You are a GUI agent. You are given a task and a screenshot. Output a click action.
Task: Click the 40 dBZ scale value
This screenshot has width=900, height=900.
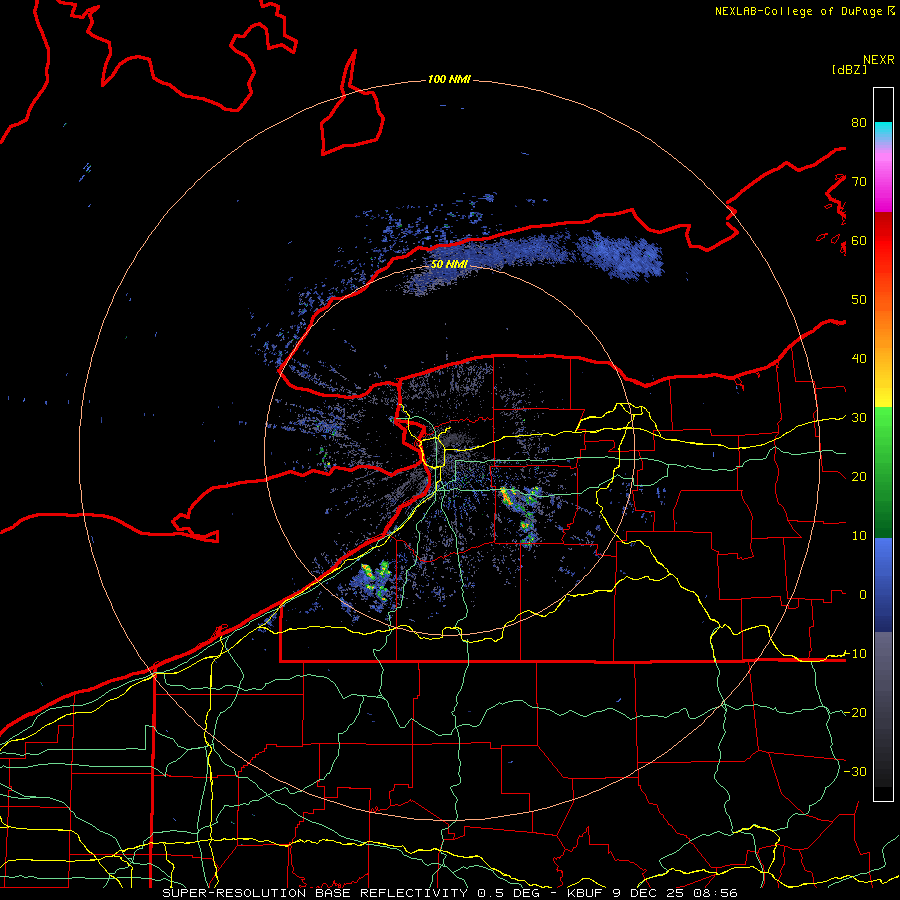(x=859, y=359)
